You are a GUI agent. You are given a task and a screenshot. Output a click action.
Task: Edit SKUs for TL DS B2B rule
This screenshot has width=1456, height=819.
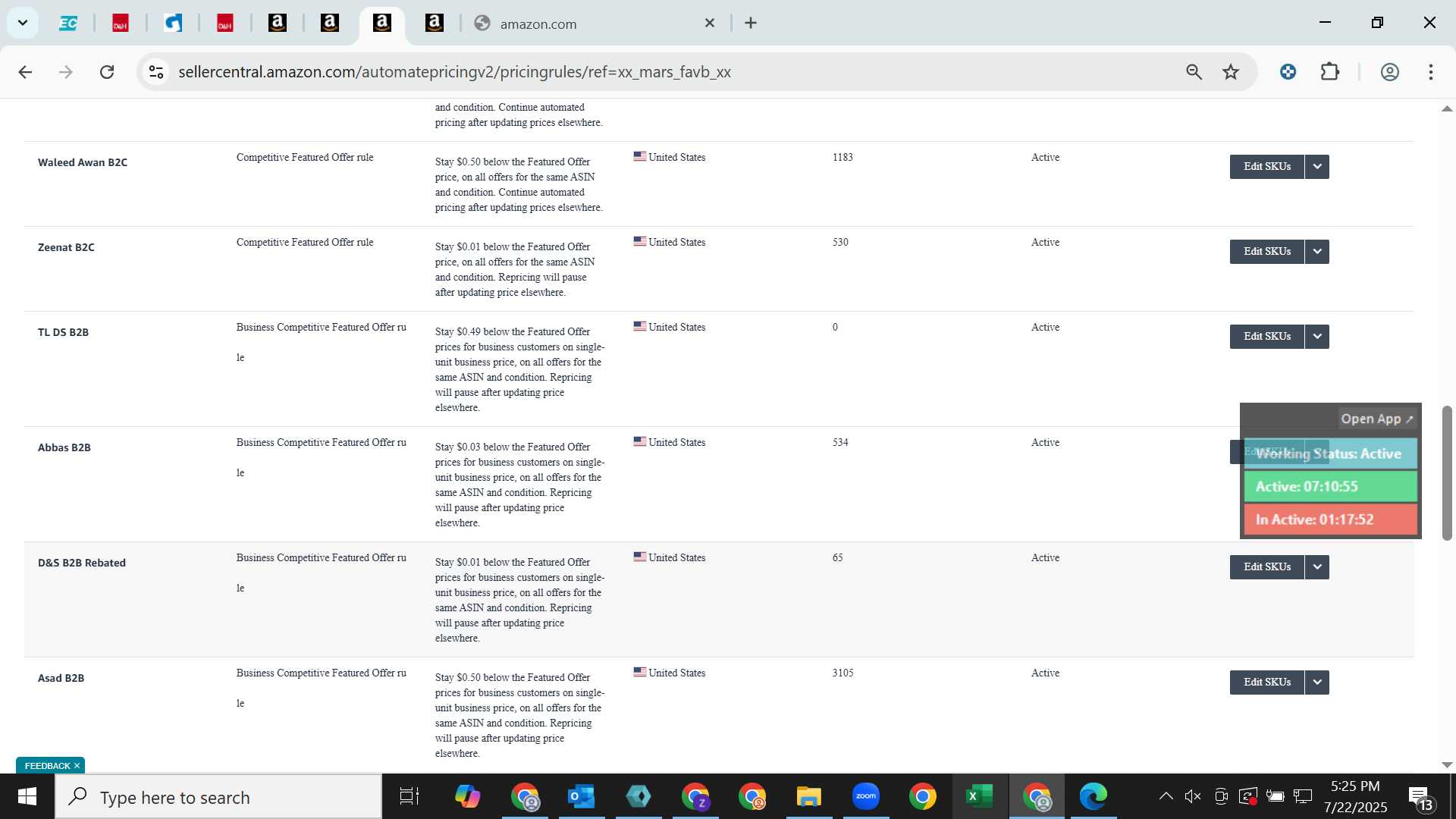click(1266, 337)
